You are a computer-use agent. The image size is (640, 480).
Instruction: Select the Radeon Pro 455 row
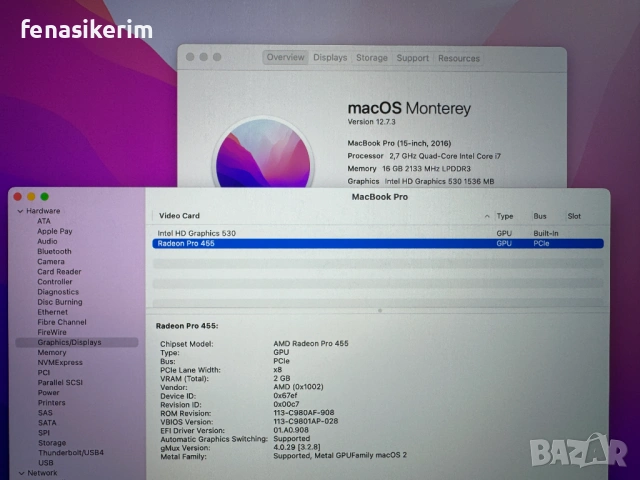coord(378,244)
